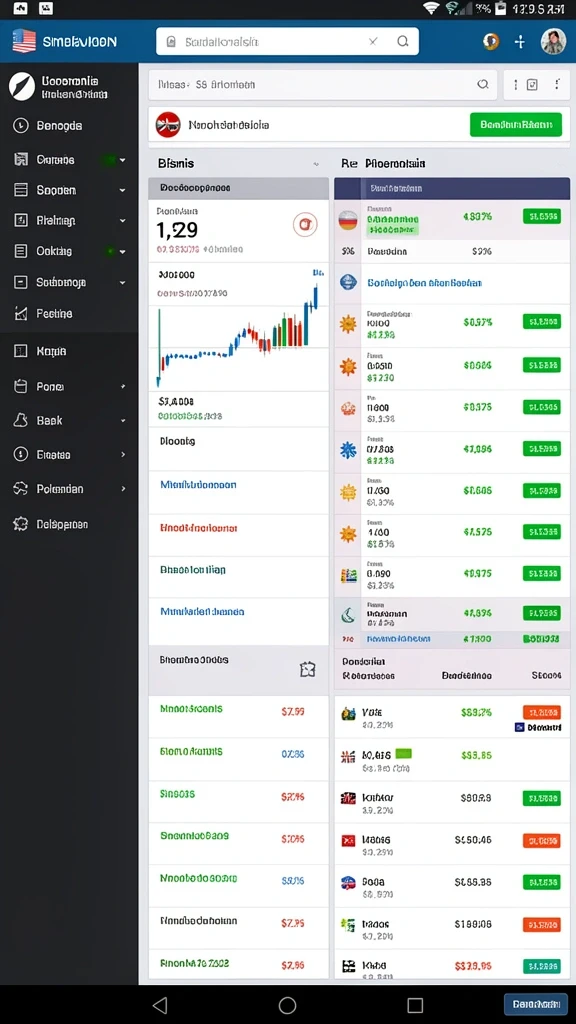
Task: Click the compass logo atop the dark sidebar
Action: click(x=22, y=86)
